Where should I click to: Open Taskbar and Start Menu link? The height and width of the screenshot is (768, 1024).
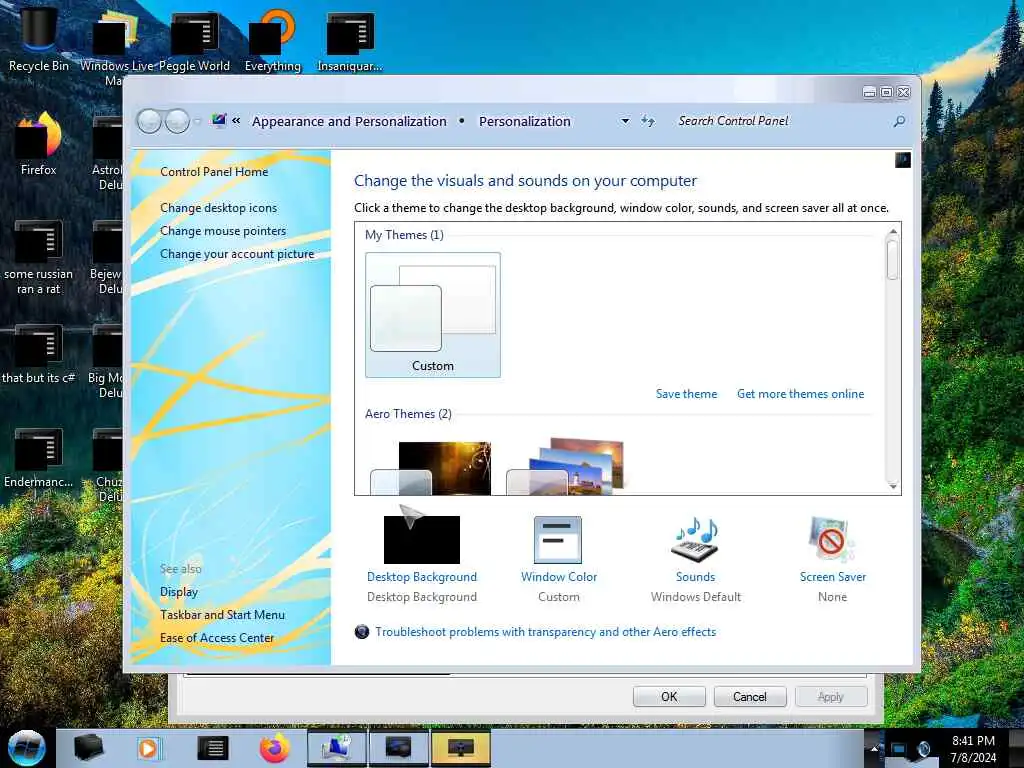click(222, 615)
